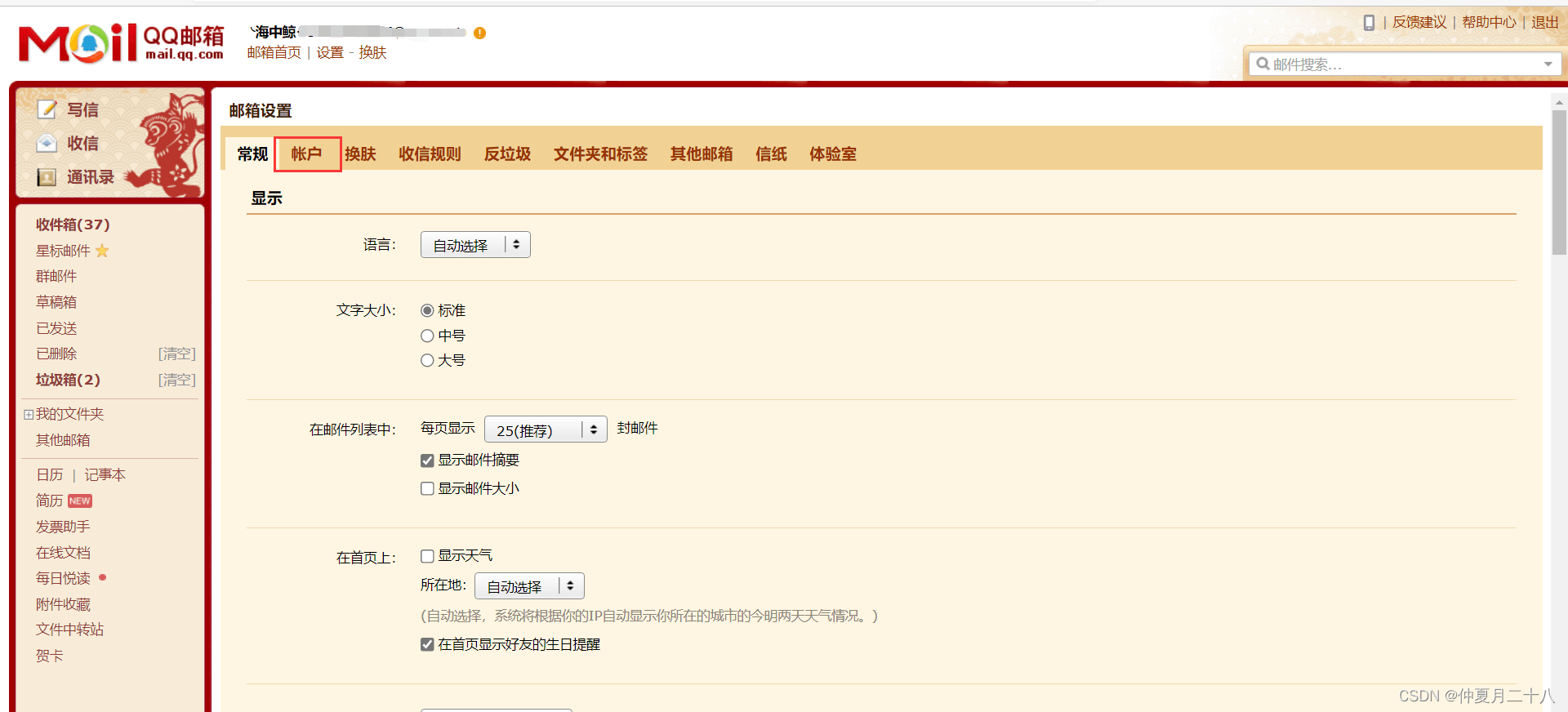Click 清空 next to 已删除 folder

pyautogui.click(x=176, y=354)
